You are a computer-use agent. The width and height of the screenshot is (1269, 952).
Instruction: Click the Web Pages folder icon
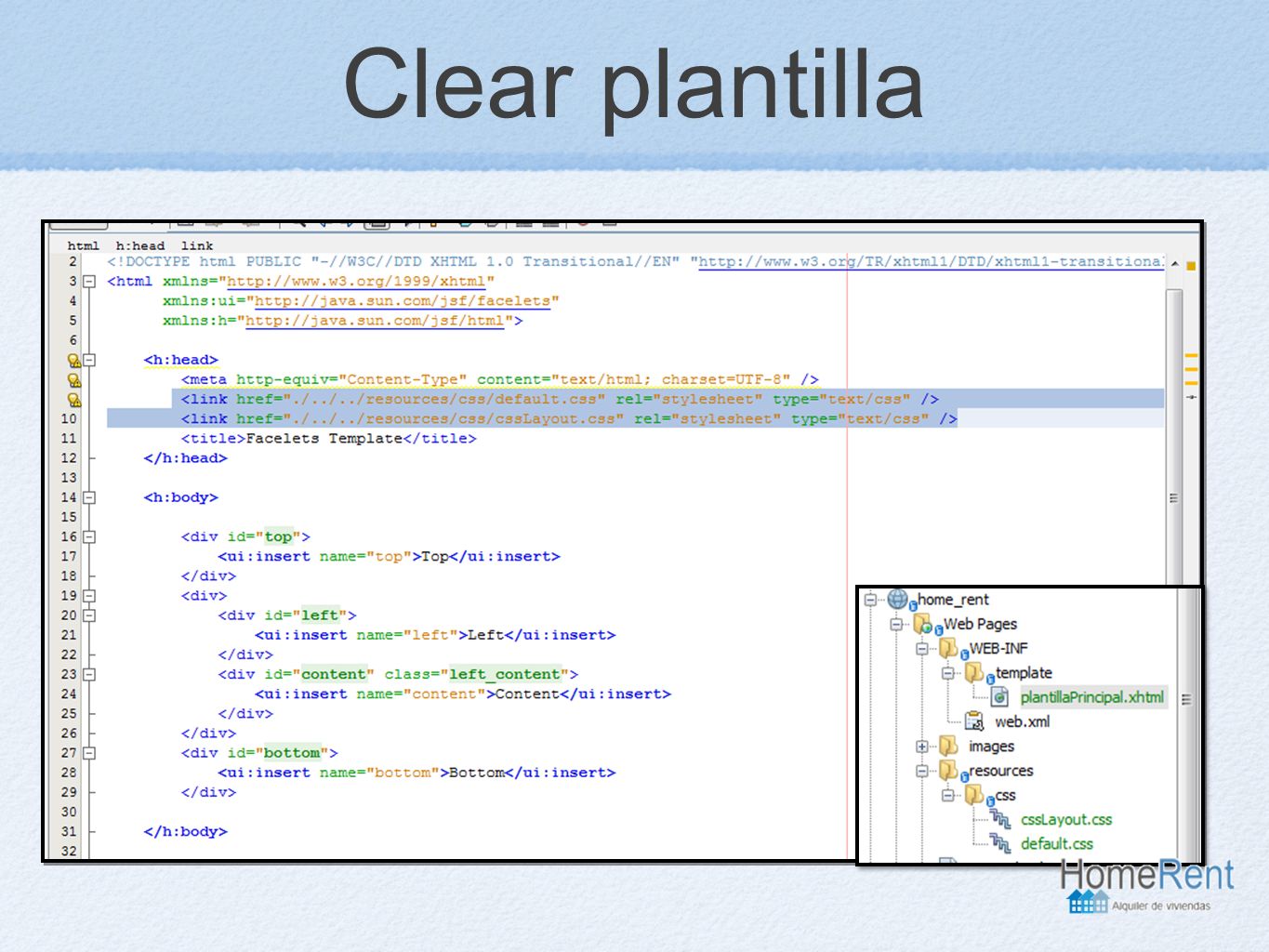click(923, 623)
